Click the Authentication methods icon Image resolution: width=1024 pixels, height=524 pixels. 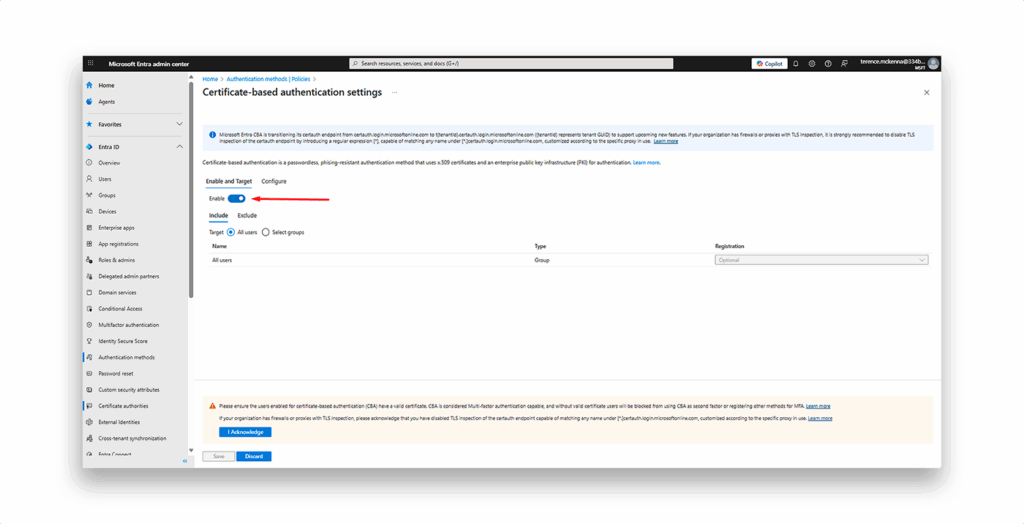89,357
